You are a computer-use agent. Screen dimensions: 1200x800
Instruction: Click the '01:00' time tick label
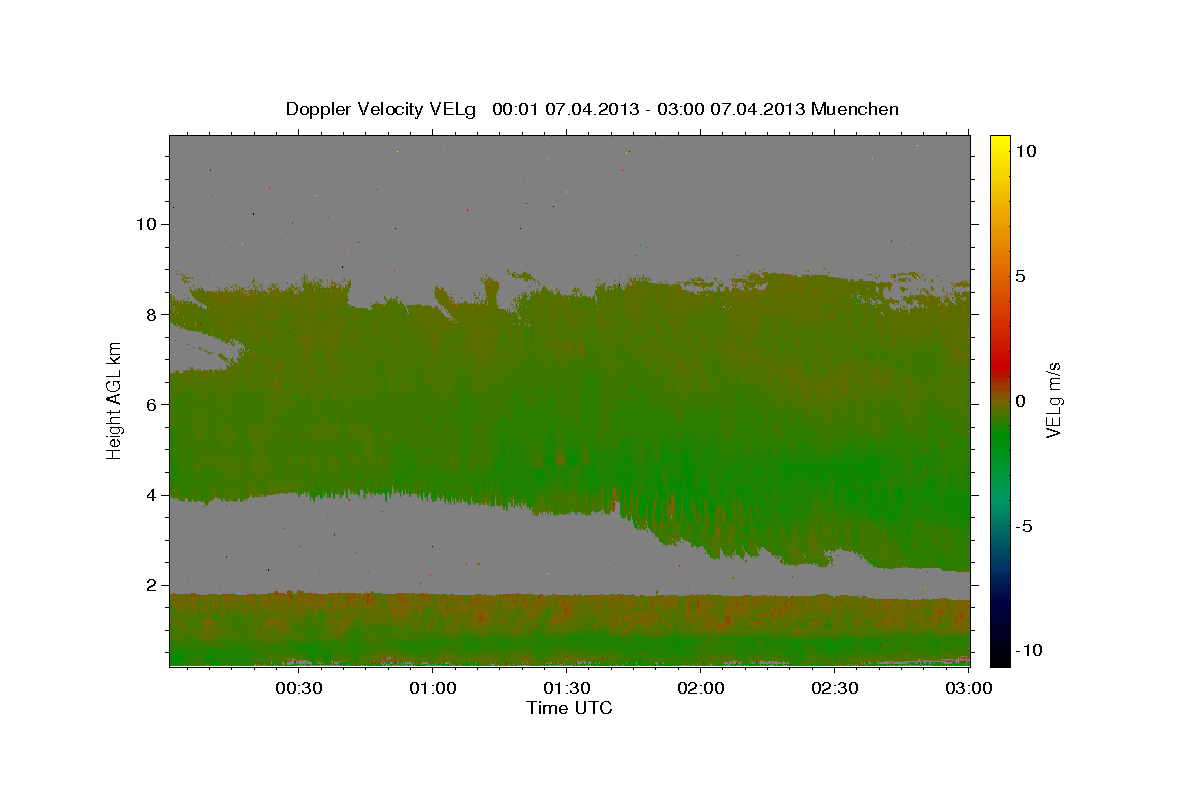(x=432, y=689)
